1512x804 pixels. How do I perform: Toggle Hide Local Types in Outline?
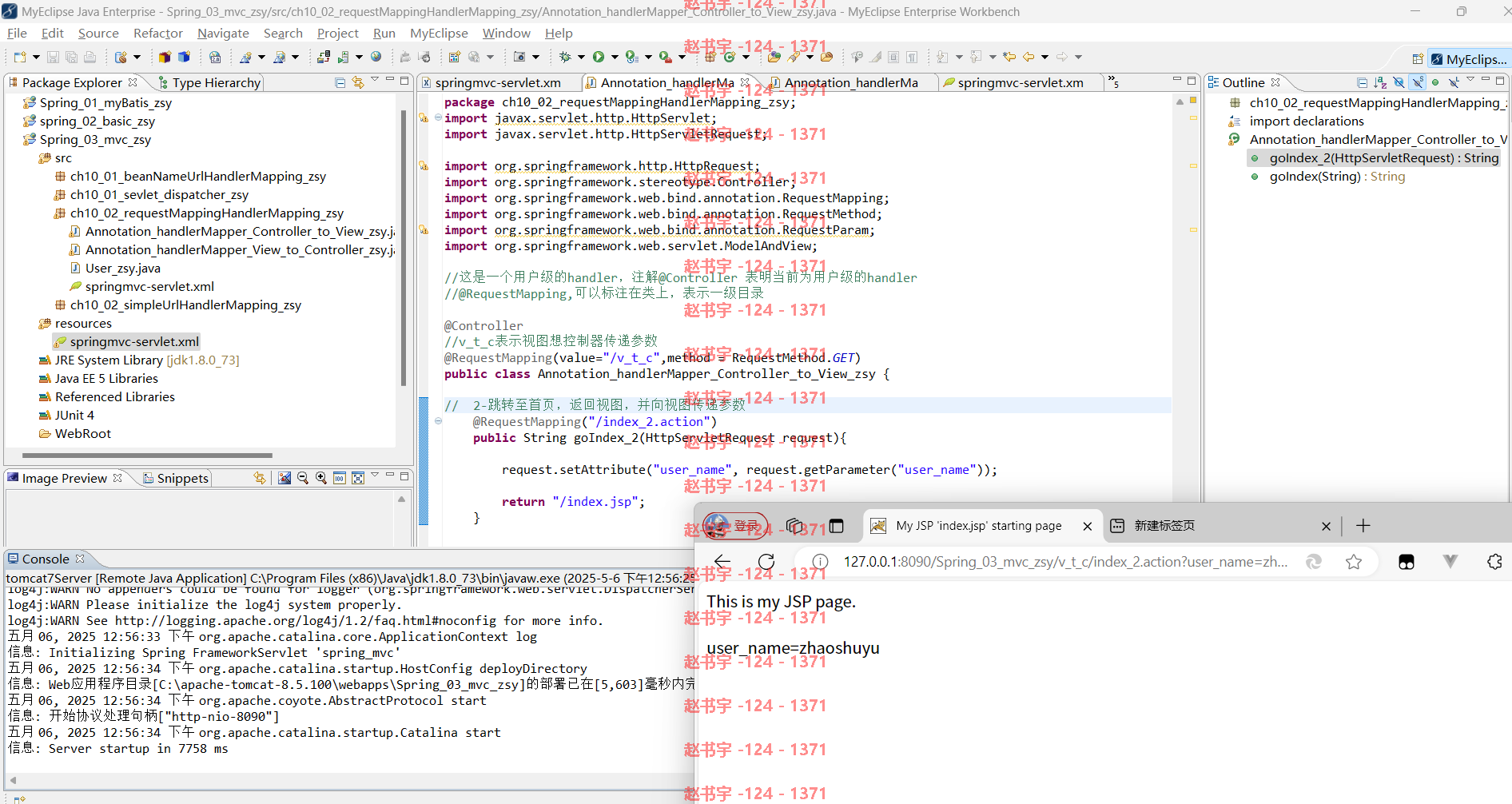[x=1454, y=82]
